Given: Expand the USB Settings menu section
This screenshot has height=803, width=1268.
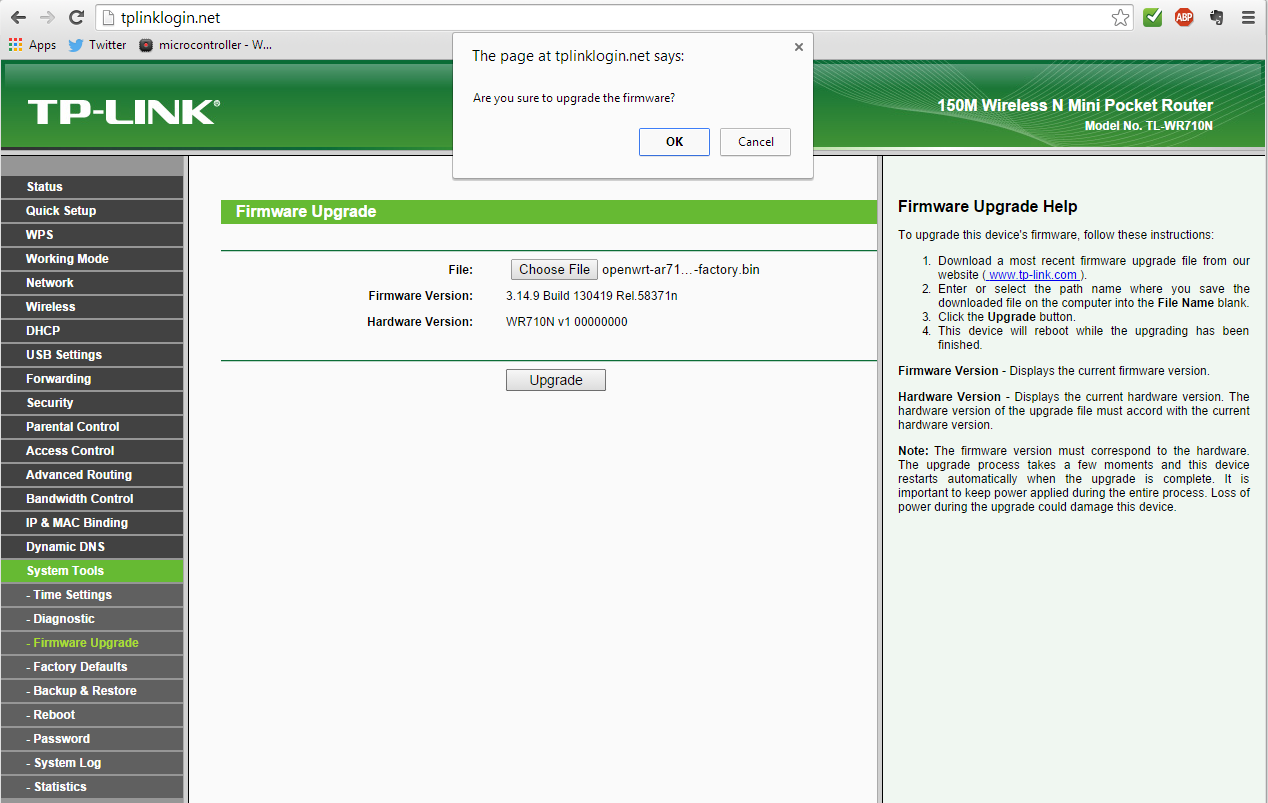Looking at the screenshot, I should coord(64,355).
